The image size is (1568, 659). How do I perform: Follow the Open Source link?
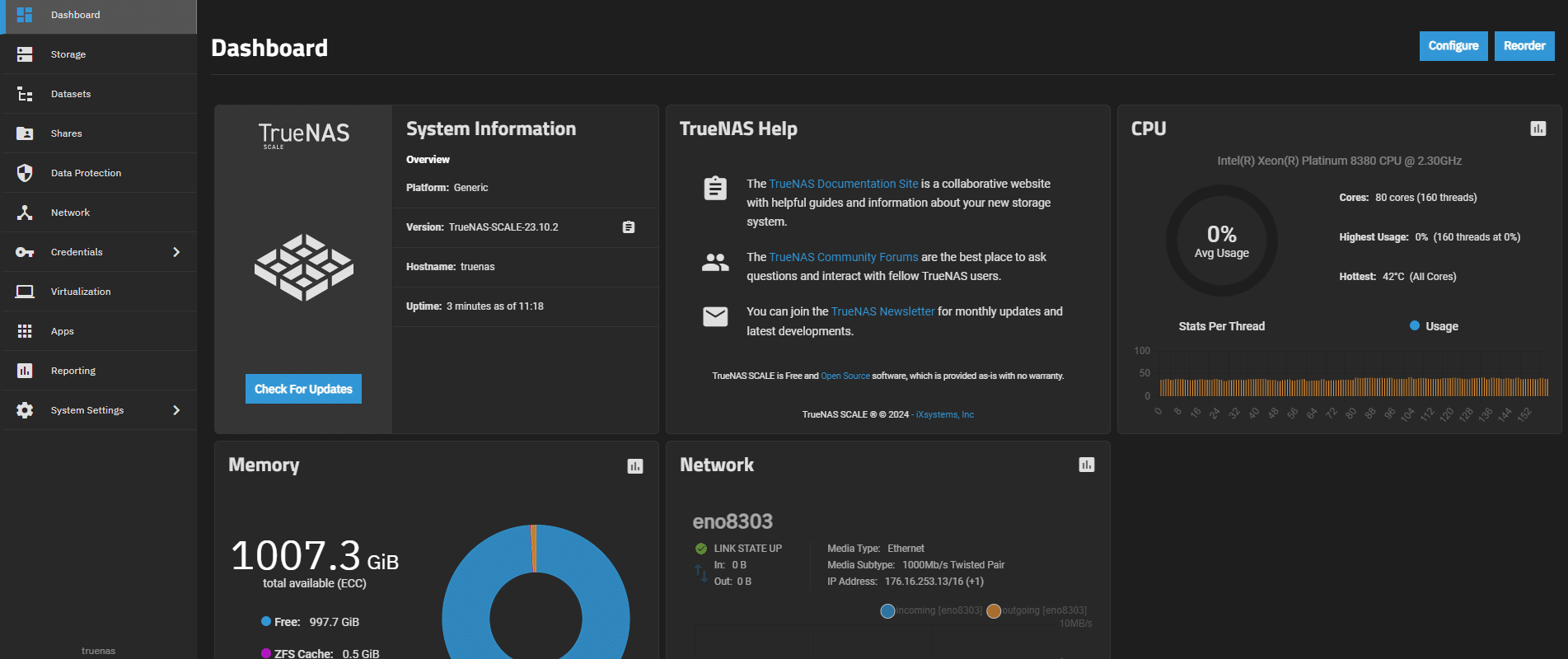(845, 376)
